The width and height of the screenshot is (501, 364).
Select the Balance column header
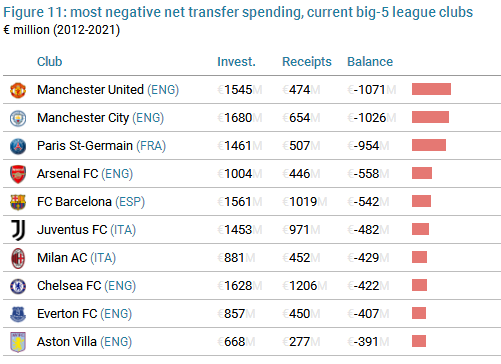point(370,62)
